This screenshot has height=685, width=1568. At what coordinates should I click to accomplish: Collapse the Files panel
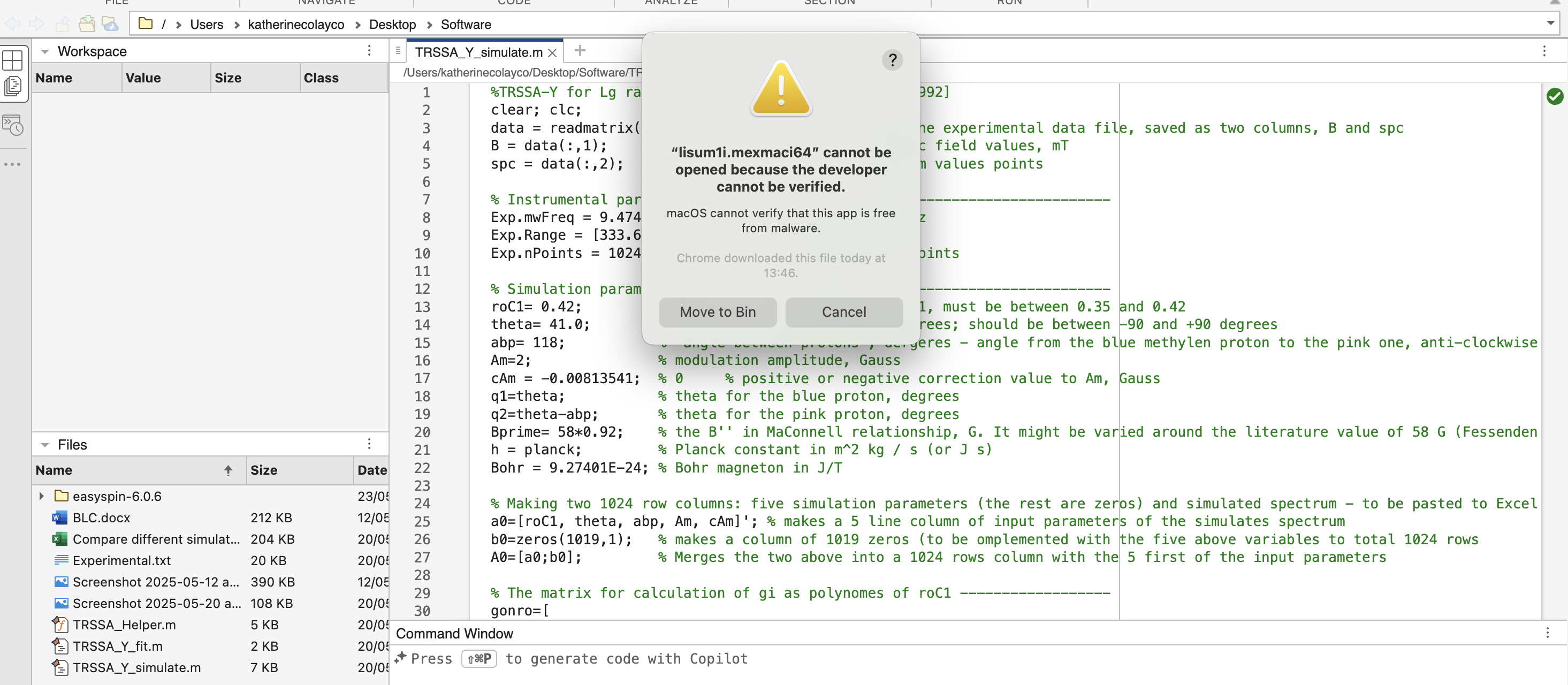(44, 445)
